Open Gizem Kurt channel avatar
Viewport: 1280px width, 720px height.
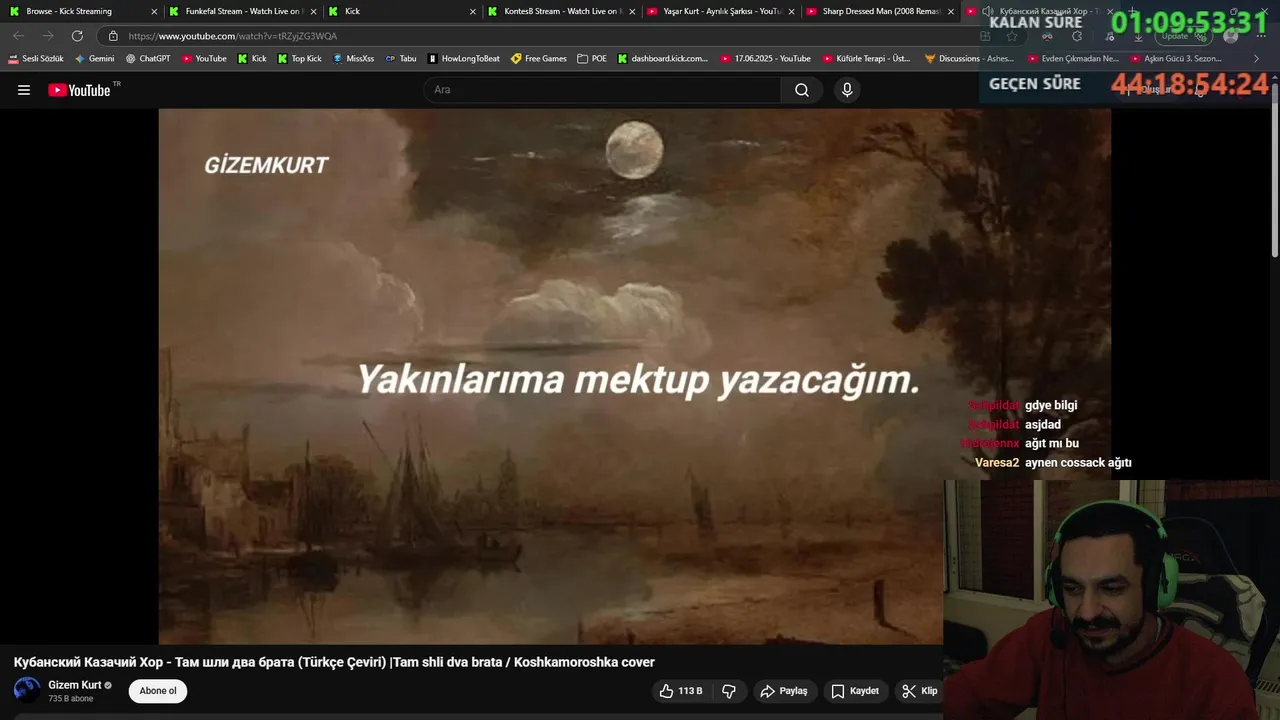tap(27, 690)
